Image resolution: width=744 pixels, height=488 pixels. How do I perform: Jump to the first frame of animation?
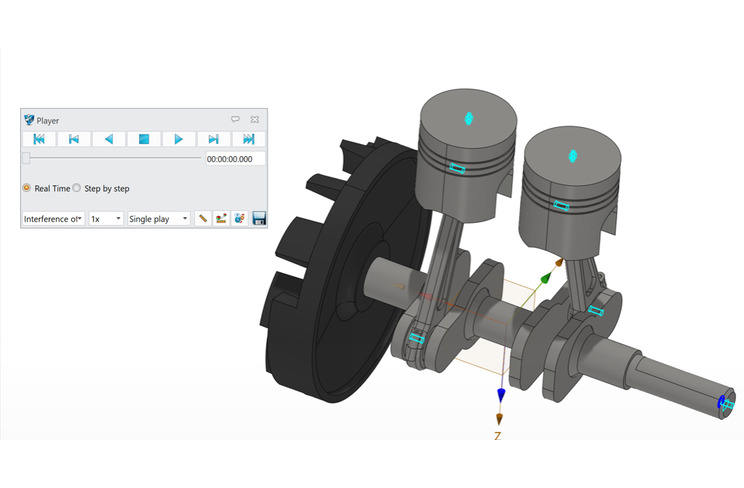click(39, 139)
